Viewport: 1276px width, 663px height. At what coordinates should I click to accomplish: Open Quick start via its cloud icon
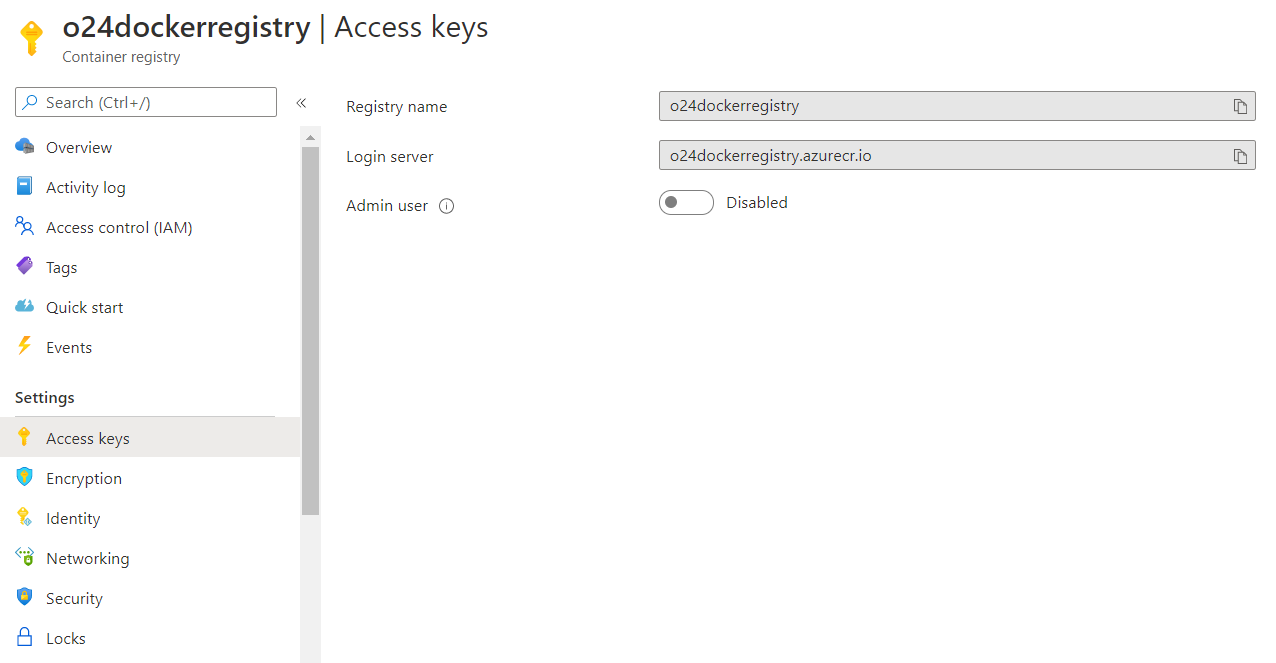24,307
